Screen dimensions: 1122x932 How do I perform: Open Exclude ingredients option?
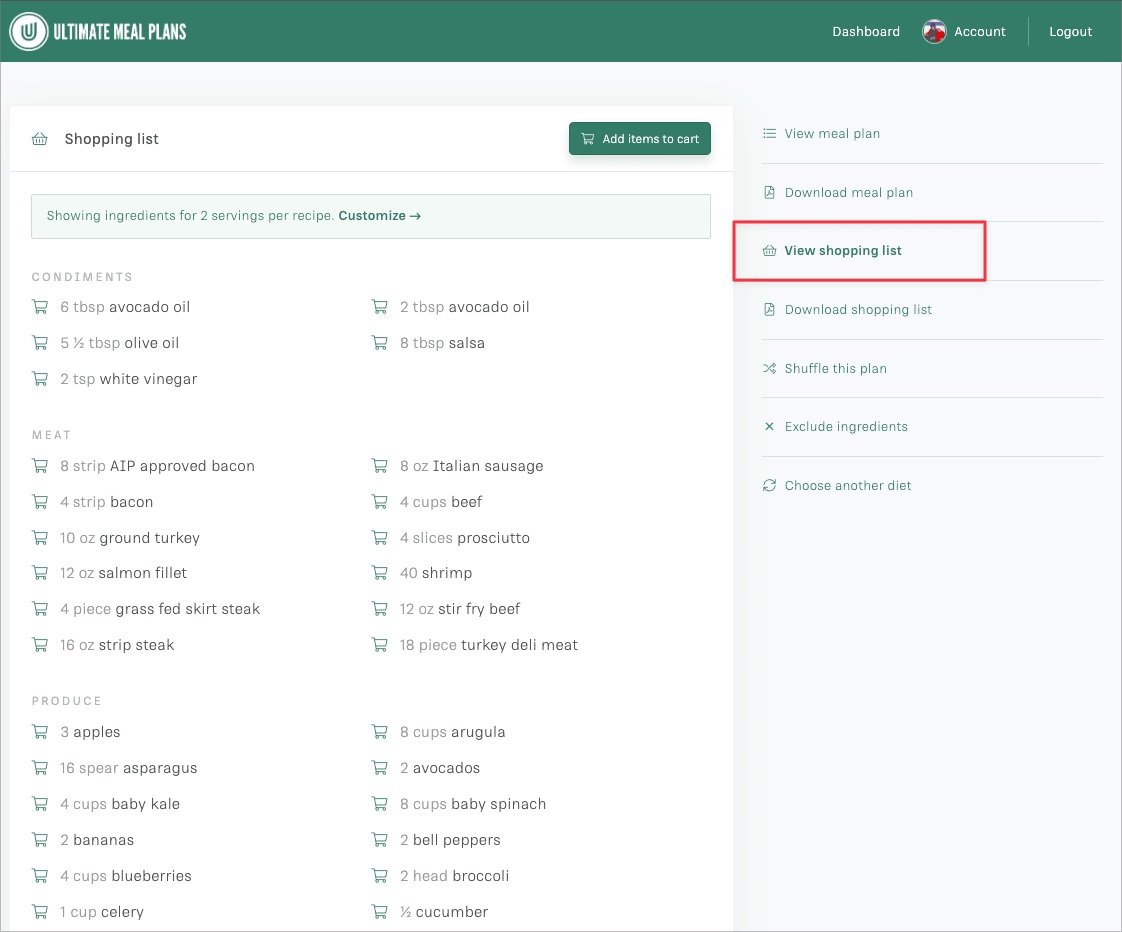pos(846,427)
